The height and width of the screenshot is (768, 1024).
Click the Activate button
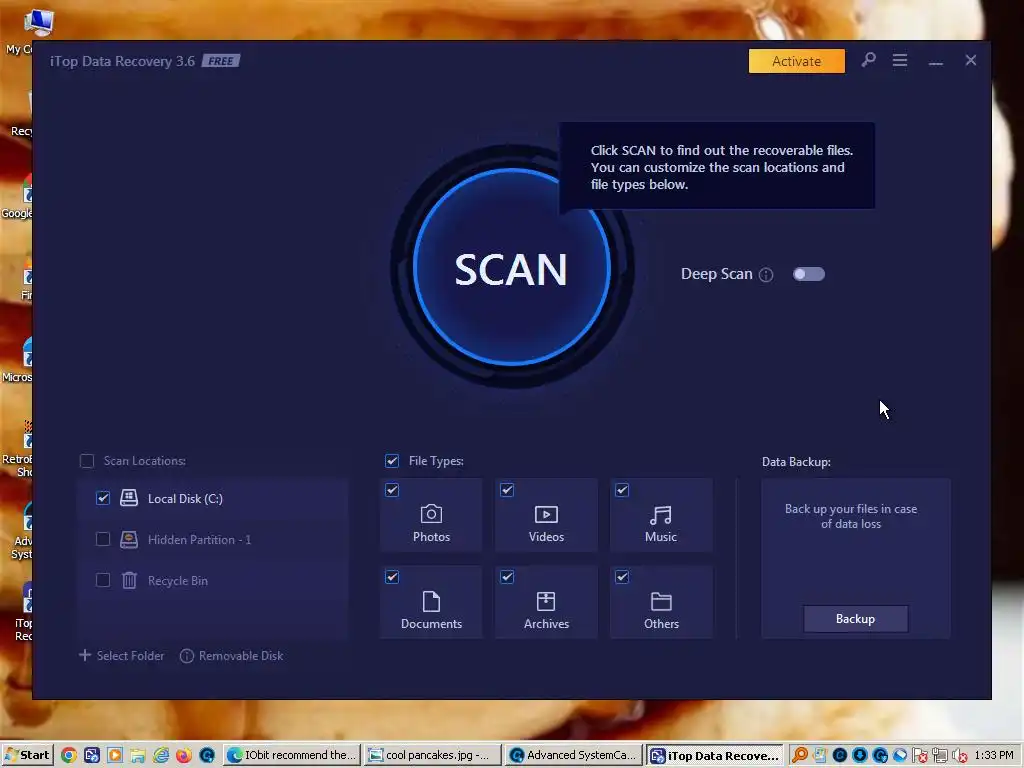point(796,61)
